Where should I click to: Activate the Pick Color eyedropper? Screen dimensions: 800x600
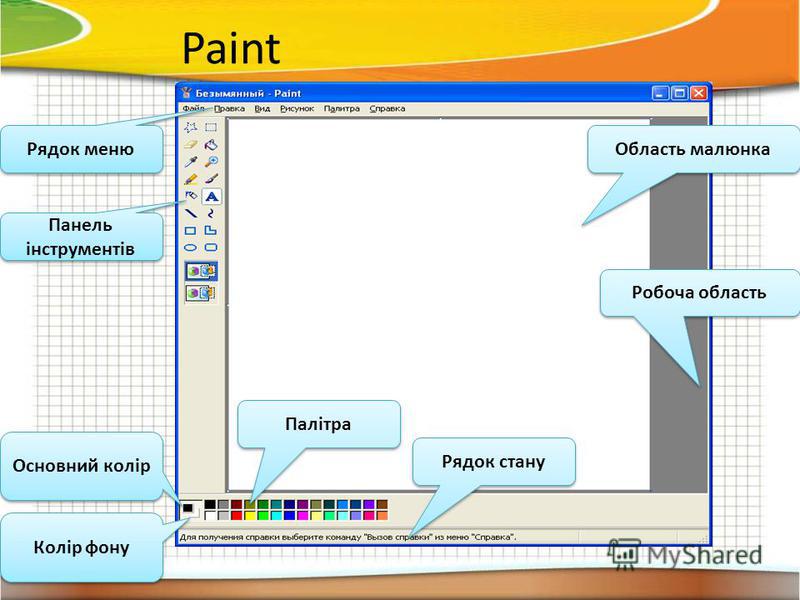tap(190, 162)
